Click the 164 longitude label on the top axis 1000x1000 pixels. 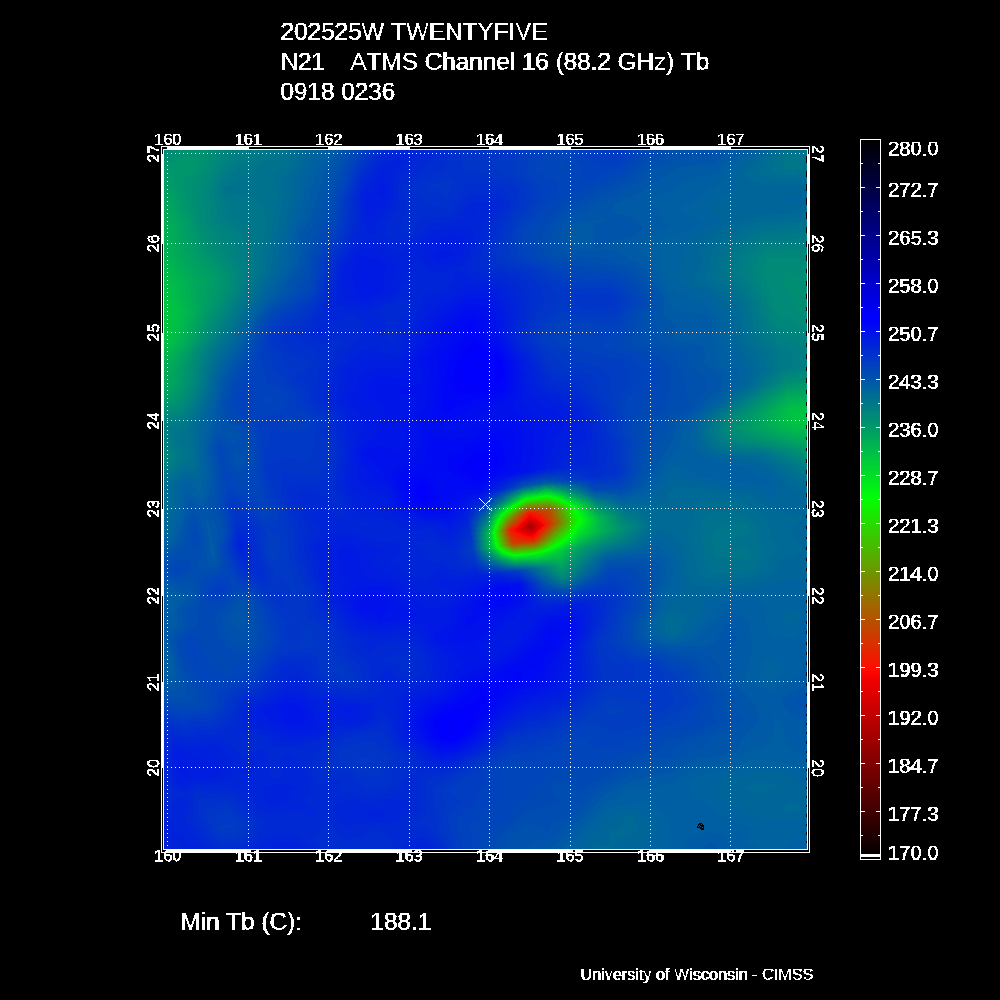click(x=489, y=139)
